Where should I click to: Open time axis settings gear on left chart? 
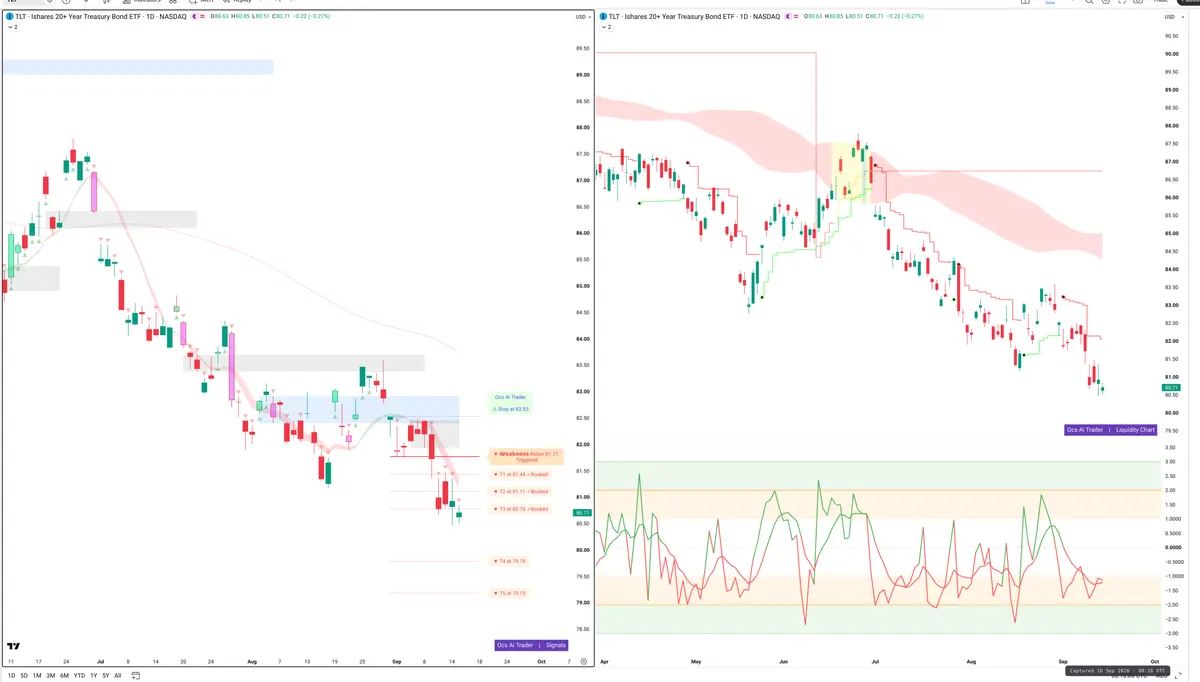[x=584, y=662]
